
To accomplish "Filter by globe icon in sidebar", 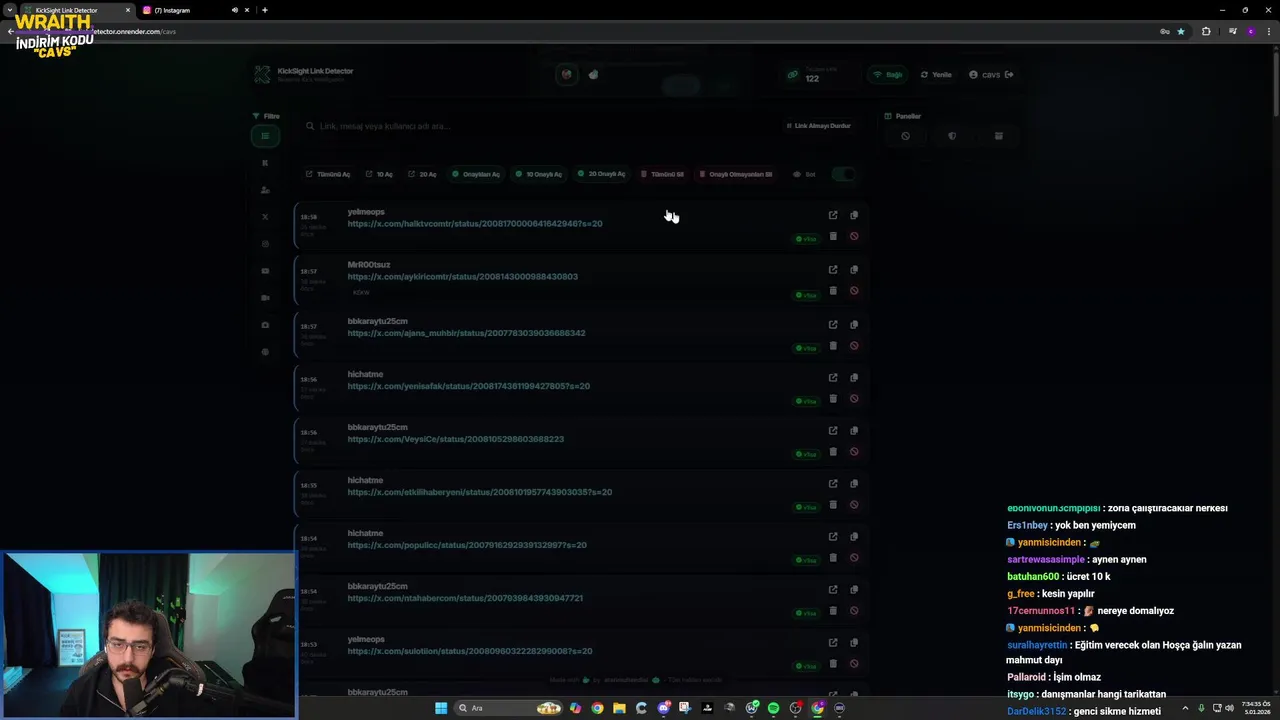I will (265, 352).
